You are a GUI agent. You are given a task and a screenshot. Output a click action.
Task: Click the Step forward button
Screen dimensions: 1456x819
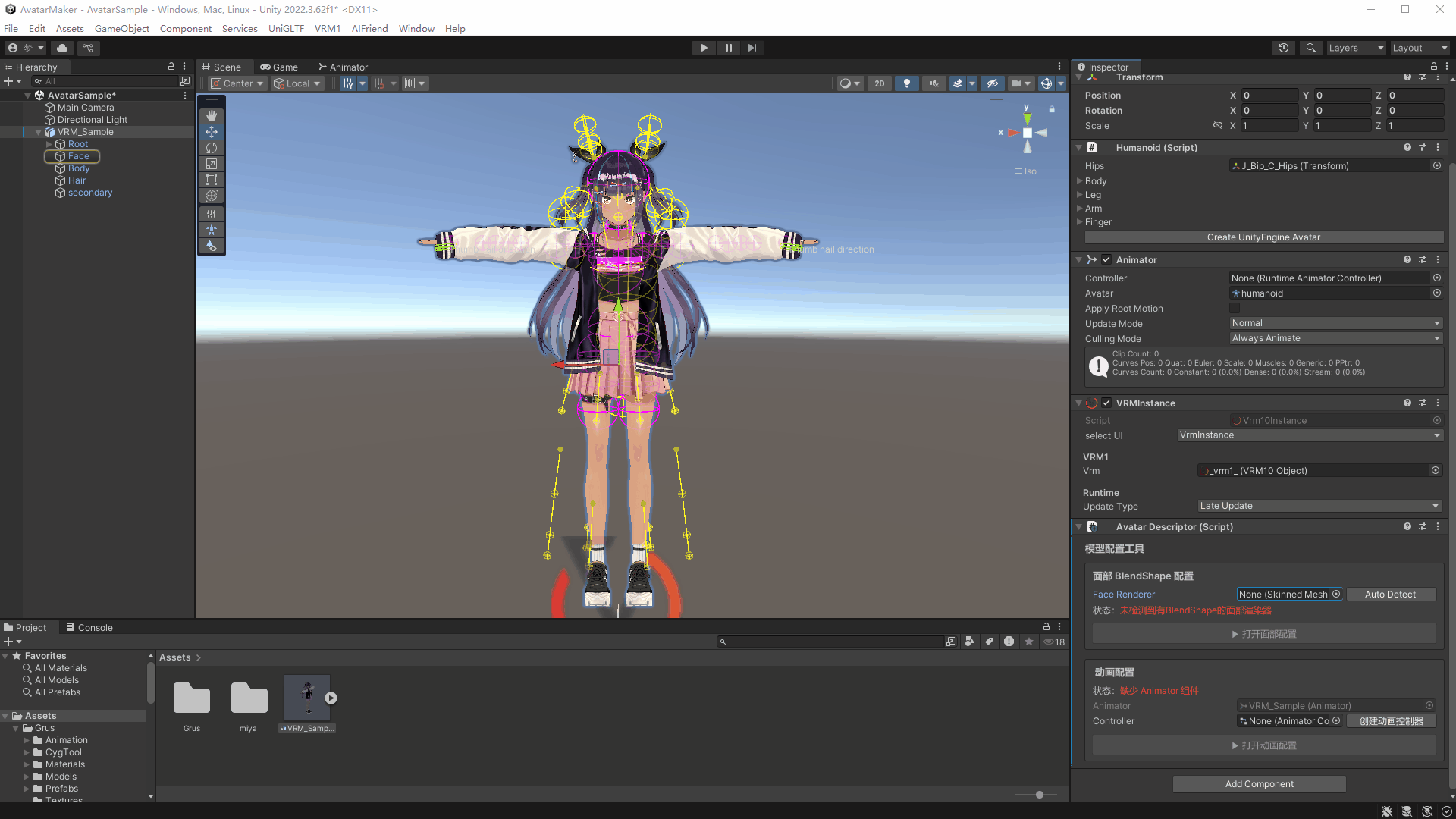tap(752, 48)
